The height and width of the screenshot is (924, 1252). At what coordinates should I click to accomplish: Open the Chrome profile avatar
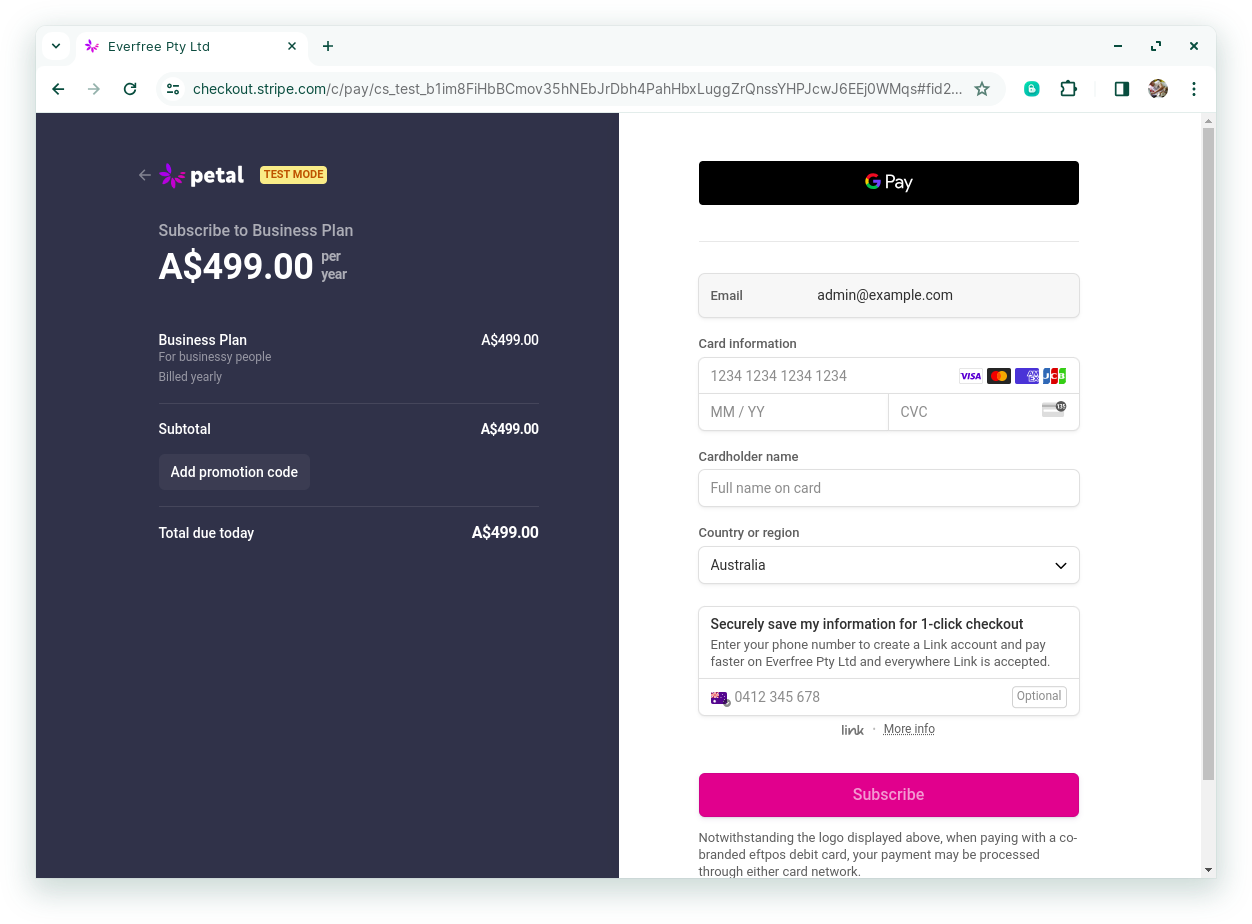(x=1158, y=89)
